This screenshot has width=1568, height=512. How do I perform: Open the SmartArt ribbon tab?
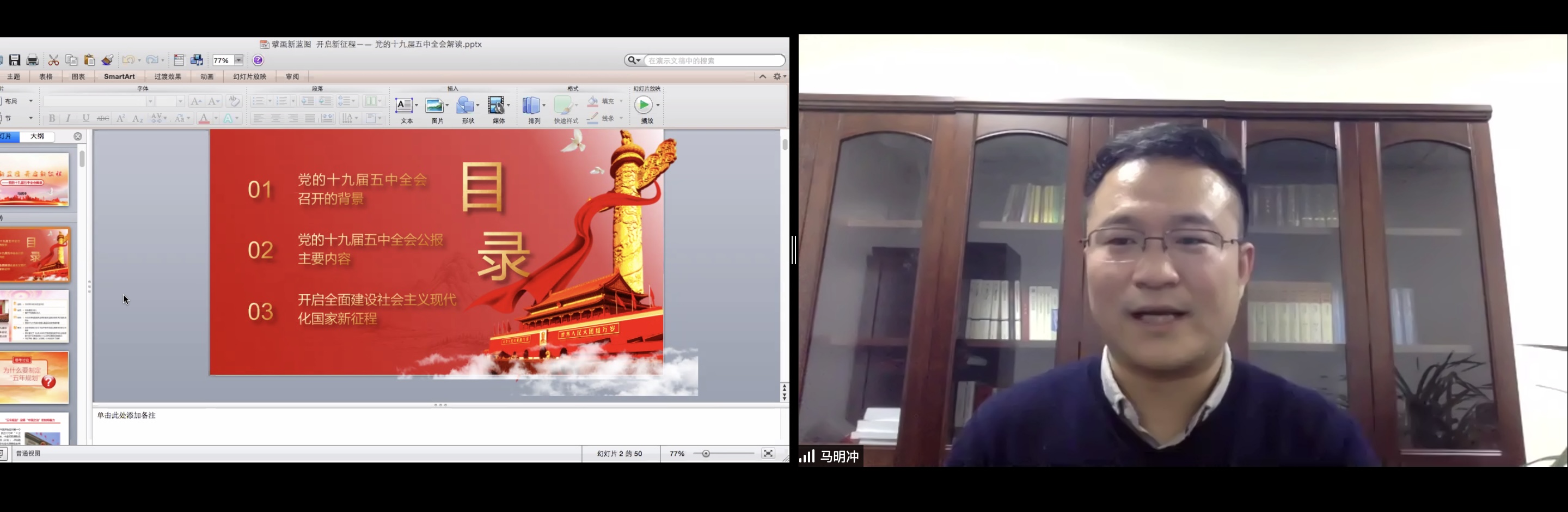119,77
